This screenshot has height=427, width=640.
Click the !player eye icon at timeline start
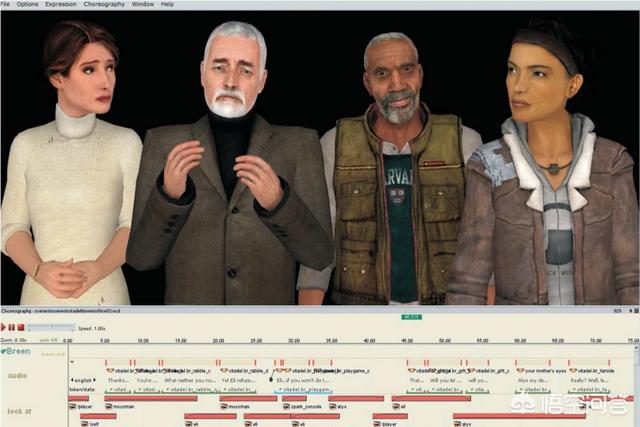[73, 407]
